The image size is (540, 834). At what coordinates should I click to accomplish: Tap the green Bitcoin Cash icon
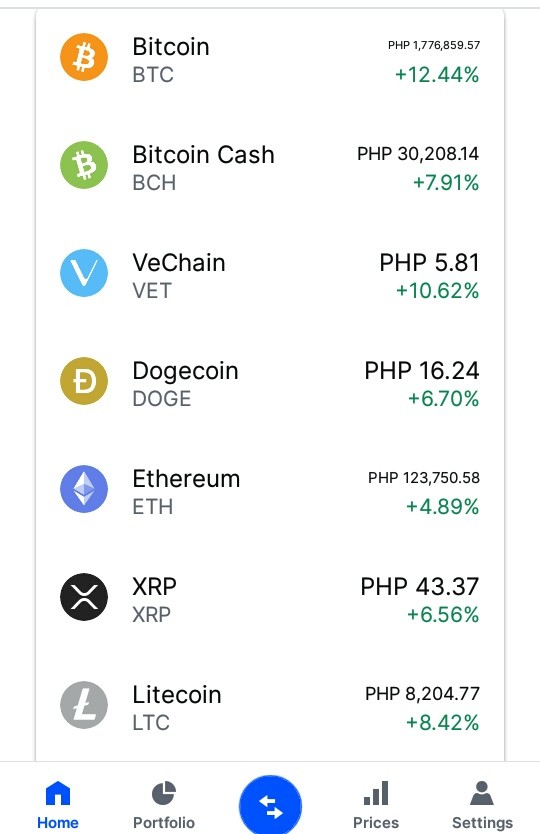pyautogui.click(x=84, y=165)
